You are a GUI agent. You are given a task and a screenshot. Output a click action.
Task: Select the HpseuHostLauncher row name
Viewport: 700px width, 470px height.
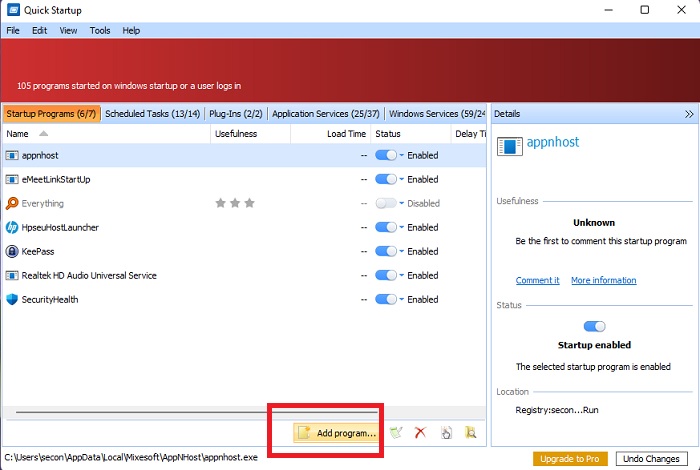click(x=60, y=227)
